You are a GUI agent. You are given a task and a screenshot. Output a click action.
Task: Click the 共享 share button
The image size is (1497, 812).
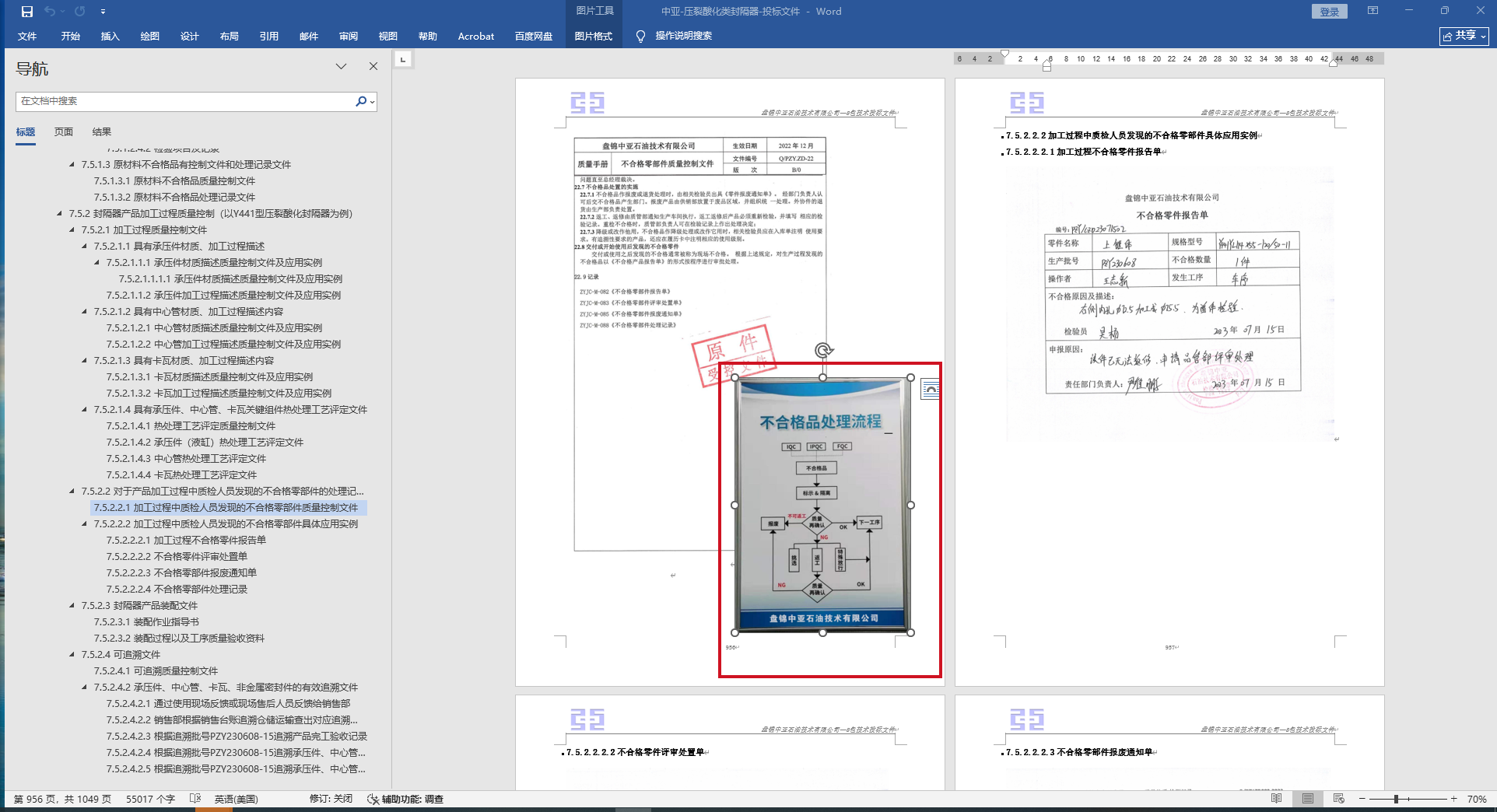[1464, 36]
